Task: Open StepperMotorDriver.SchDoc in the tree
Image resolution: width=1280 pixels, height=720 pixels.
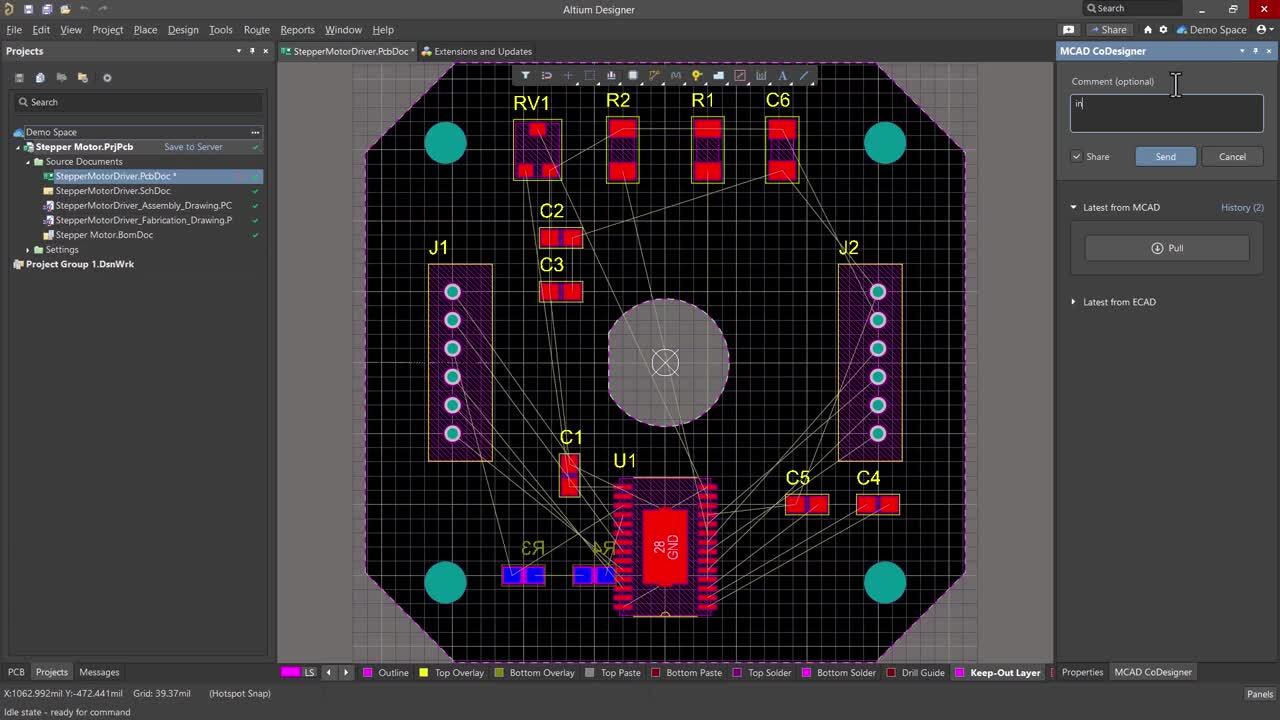Action: (113, 191)
